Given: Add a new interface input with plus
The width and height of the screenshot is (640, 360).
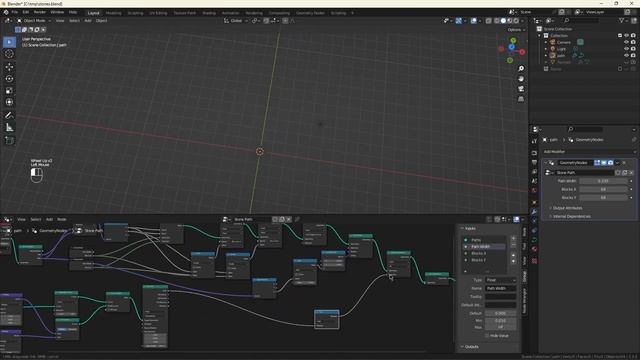Looking at the screenshot, I should point(513,238).
